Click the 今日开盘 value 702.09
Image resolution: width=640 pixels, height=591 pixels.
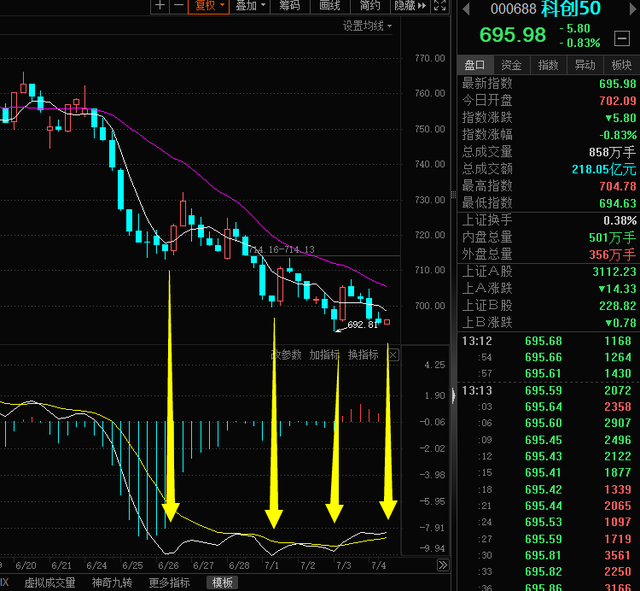618,101
